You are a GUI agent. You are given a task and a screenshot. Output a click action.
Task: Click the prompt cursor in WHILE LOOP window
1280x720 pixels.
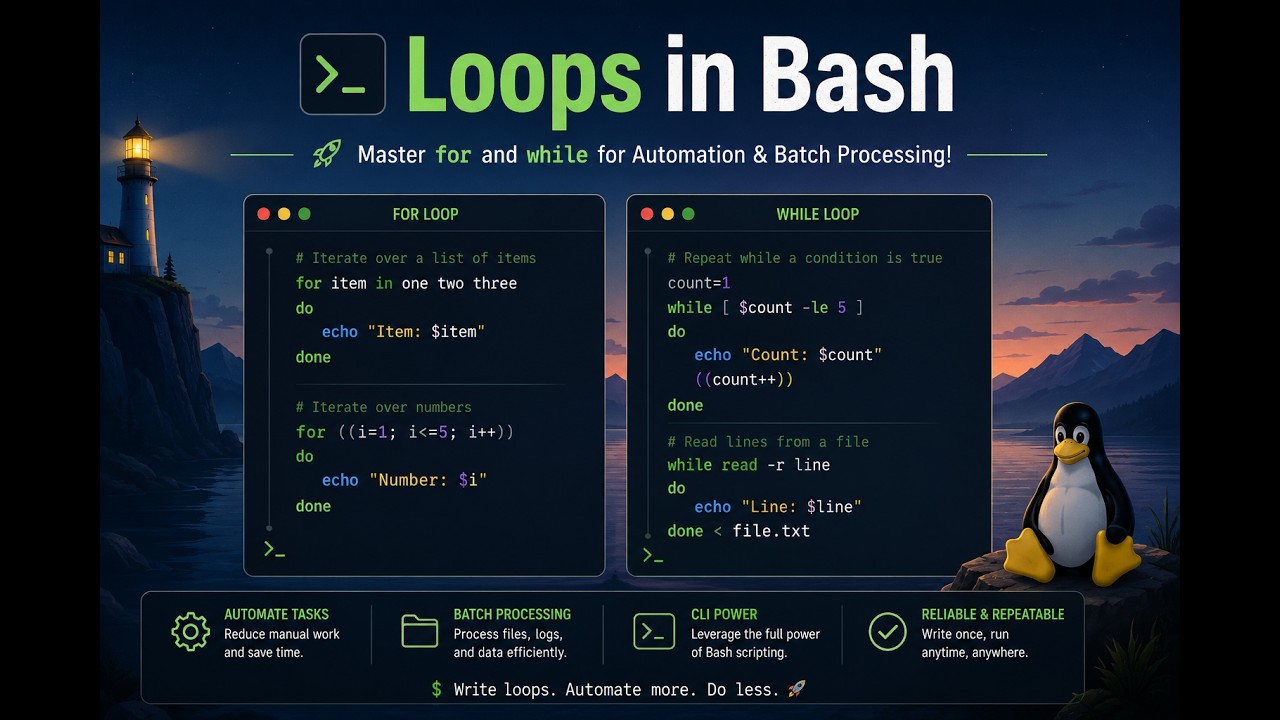(x=653, y=555)
